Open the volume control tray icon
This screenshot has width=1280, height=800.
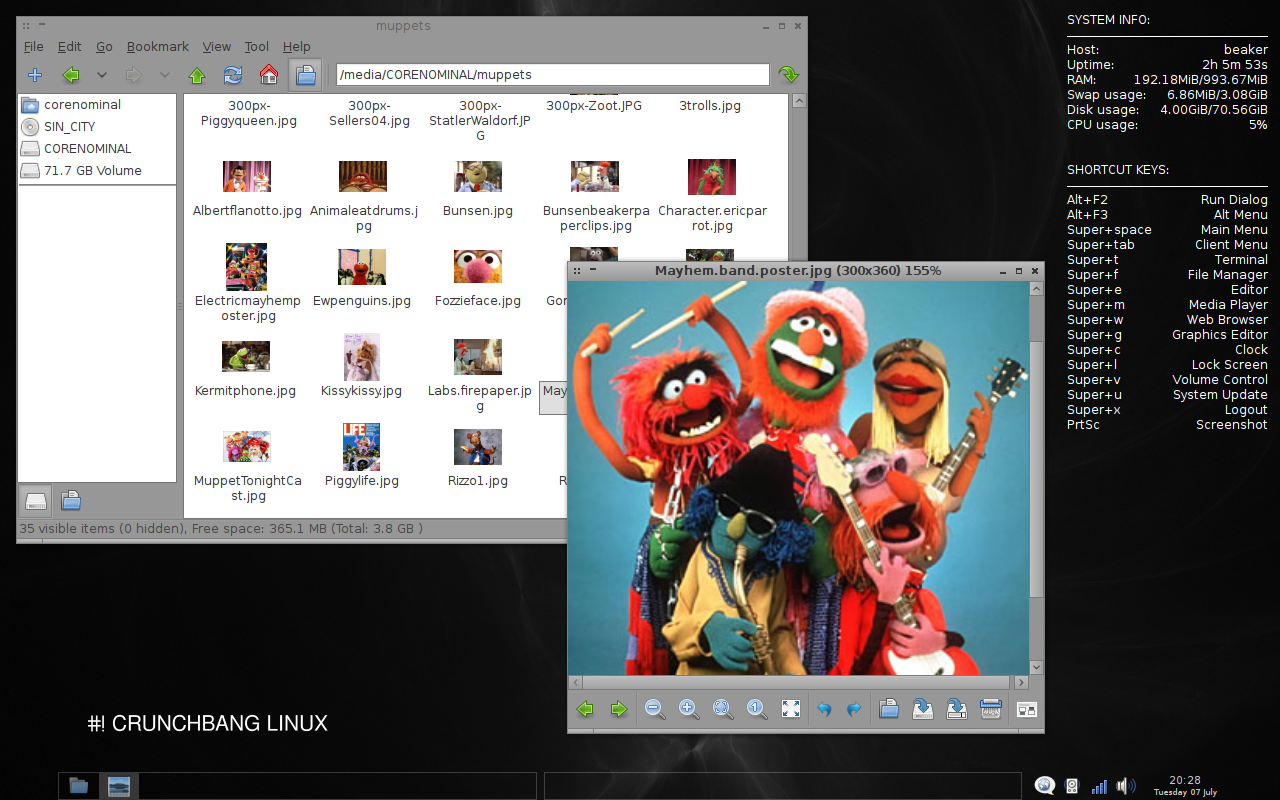click(x=1126, y=786)
